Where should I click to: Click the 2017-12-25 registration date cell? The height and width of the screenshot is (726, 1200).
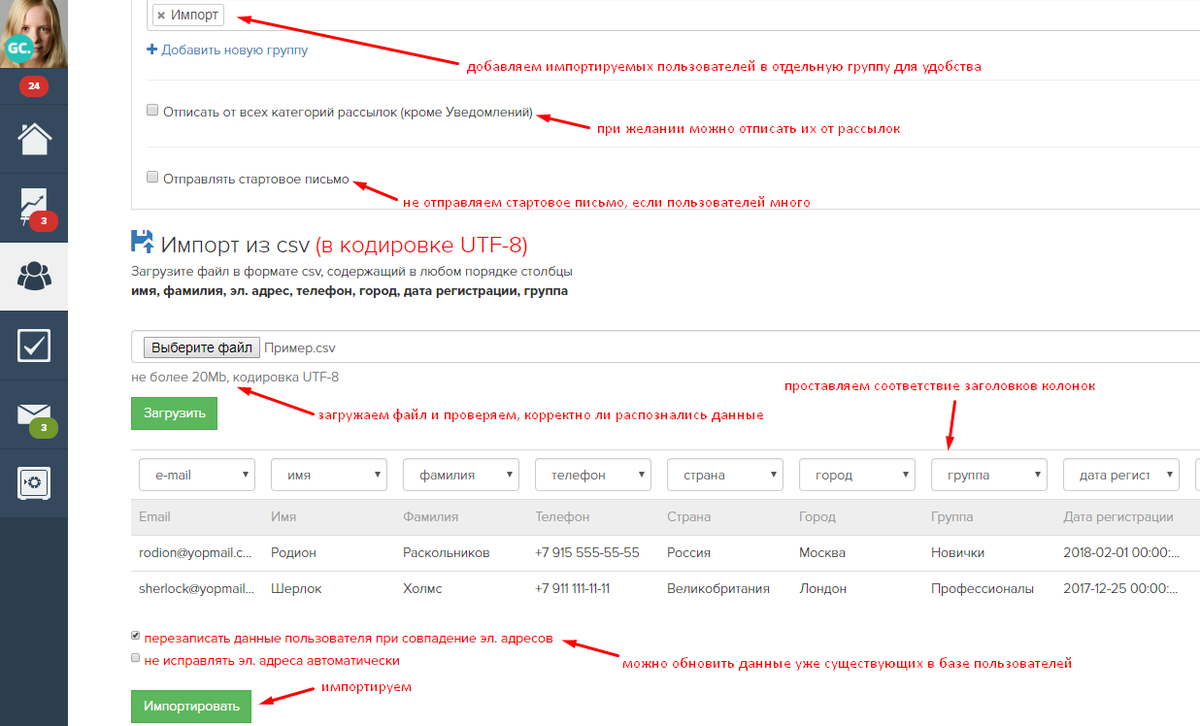pos(1121,588)
